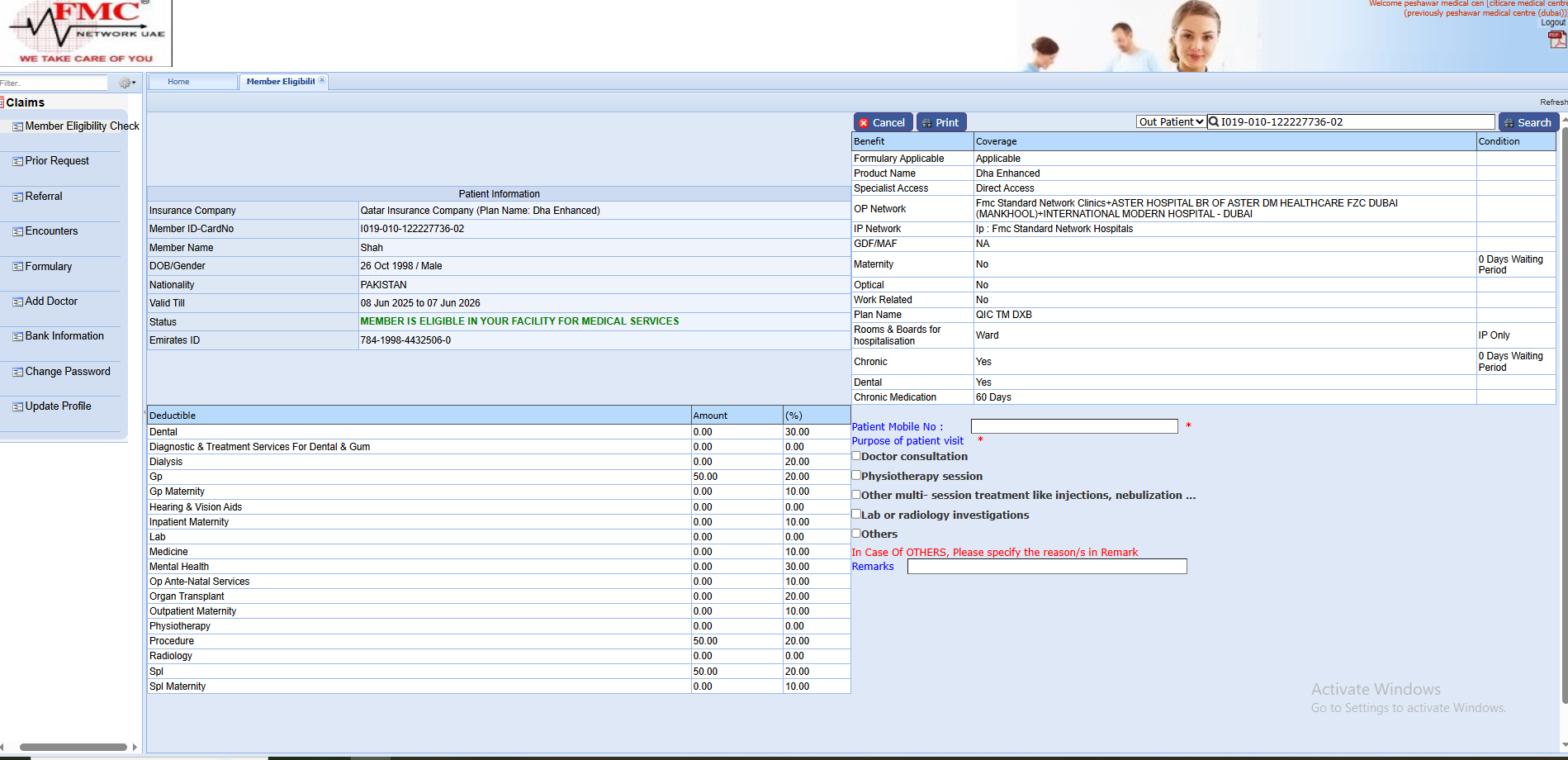1568x760 pixels.
Task: Click the Add Doctor sidebar icon
Action: [x=17, y=302]
